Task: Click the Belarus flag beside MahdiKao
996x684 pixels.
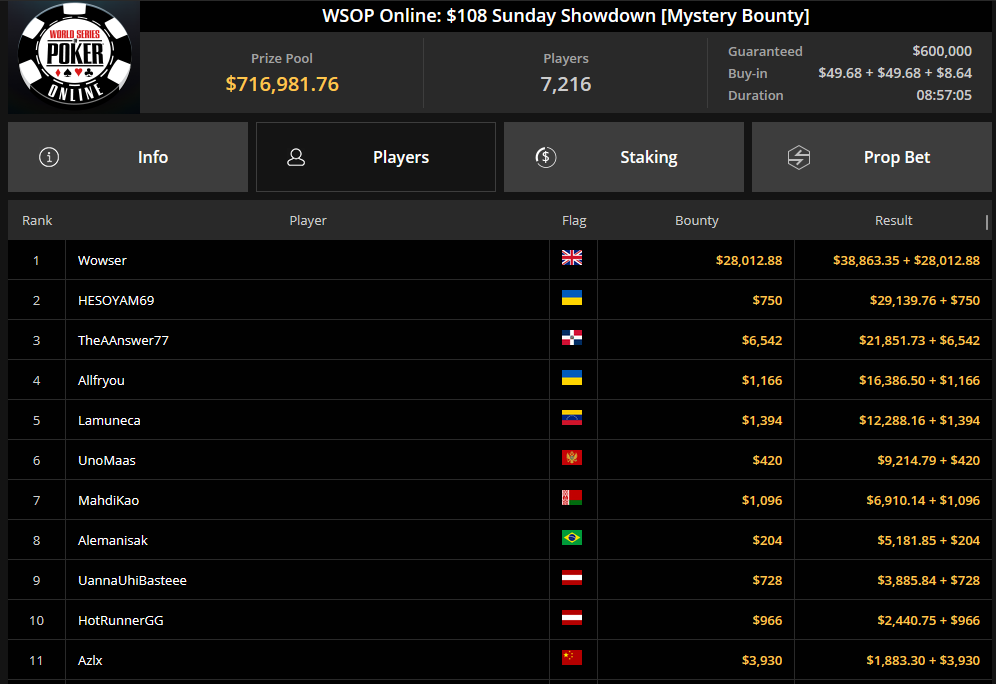Action: (x=572, y=497)
